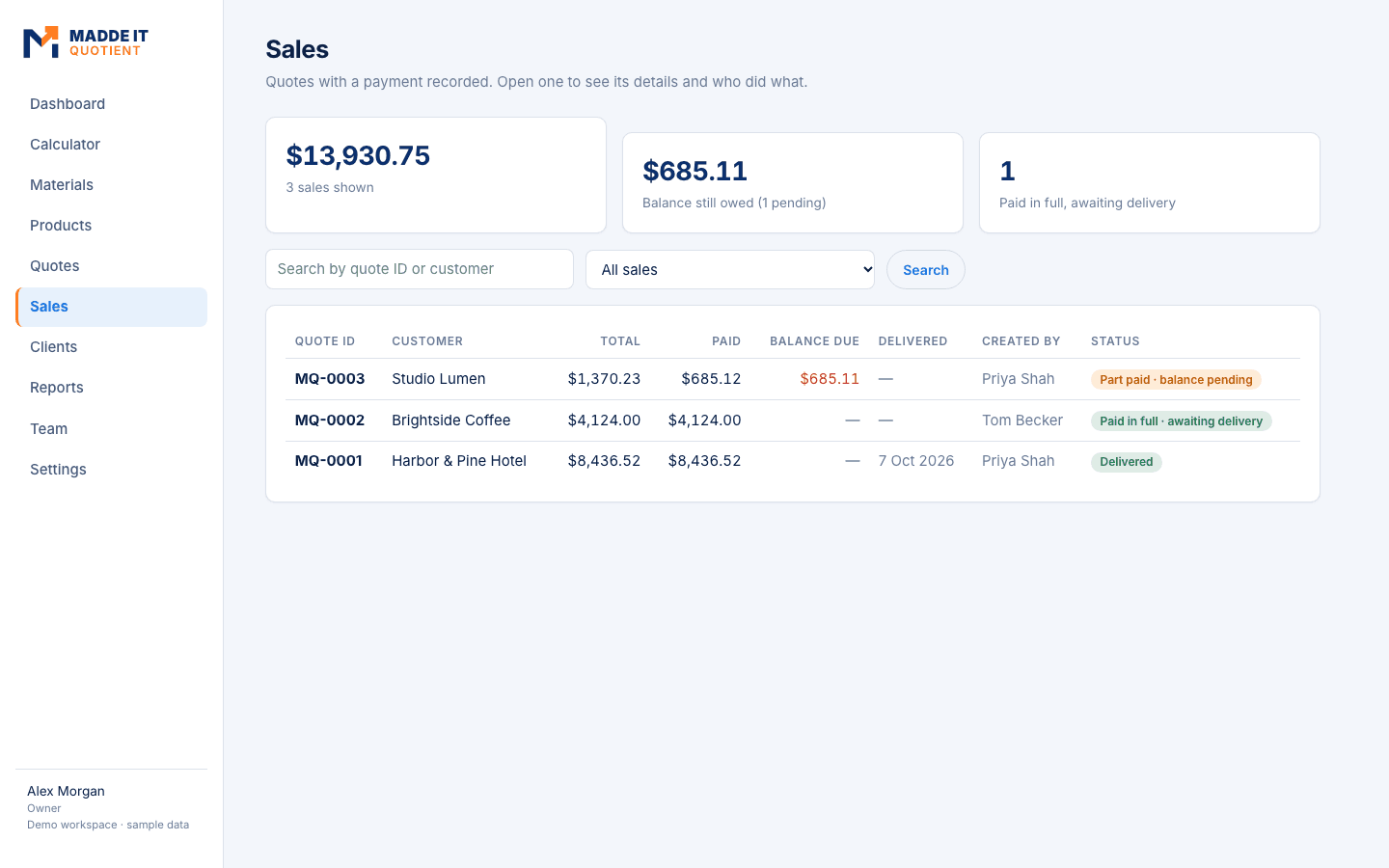
Task: Go to Reports
Action: pyautogui.click(x=111, y=388)
